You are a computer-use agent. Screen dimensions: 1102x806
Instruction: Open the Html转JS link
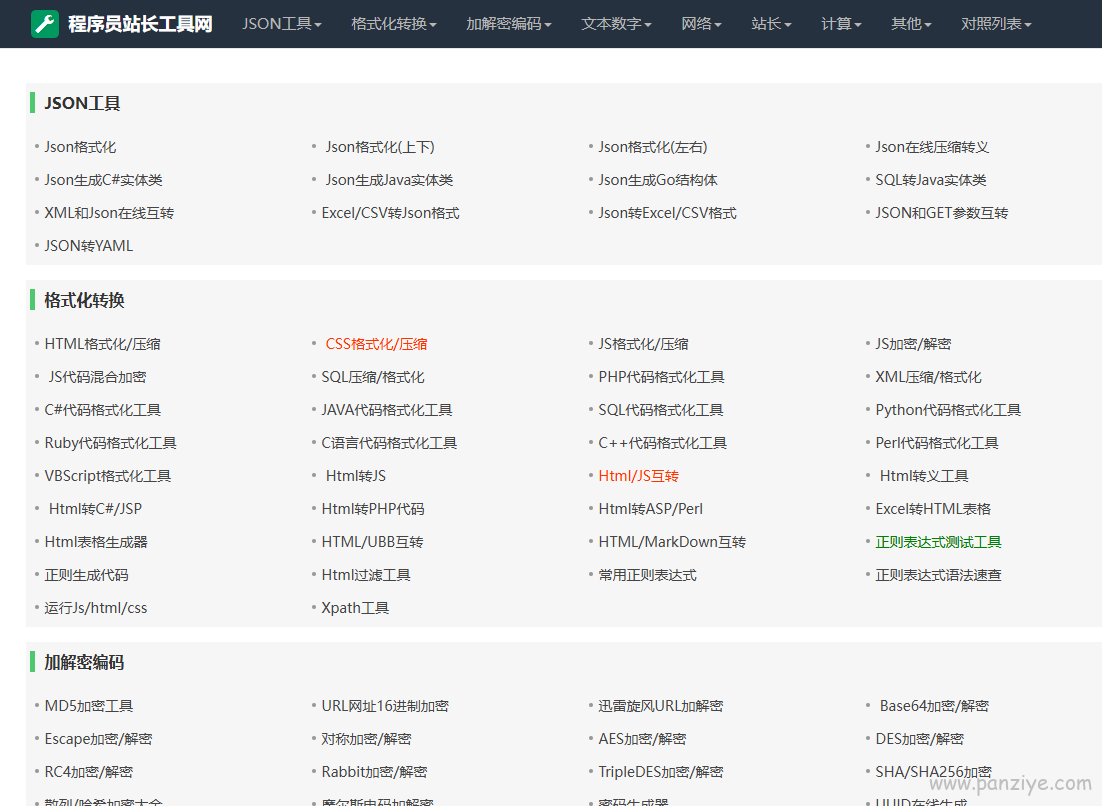tap(356, 476)
